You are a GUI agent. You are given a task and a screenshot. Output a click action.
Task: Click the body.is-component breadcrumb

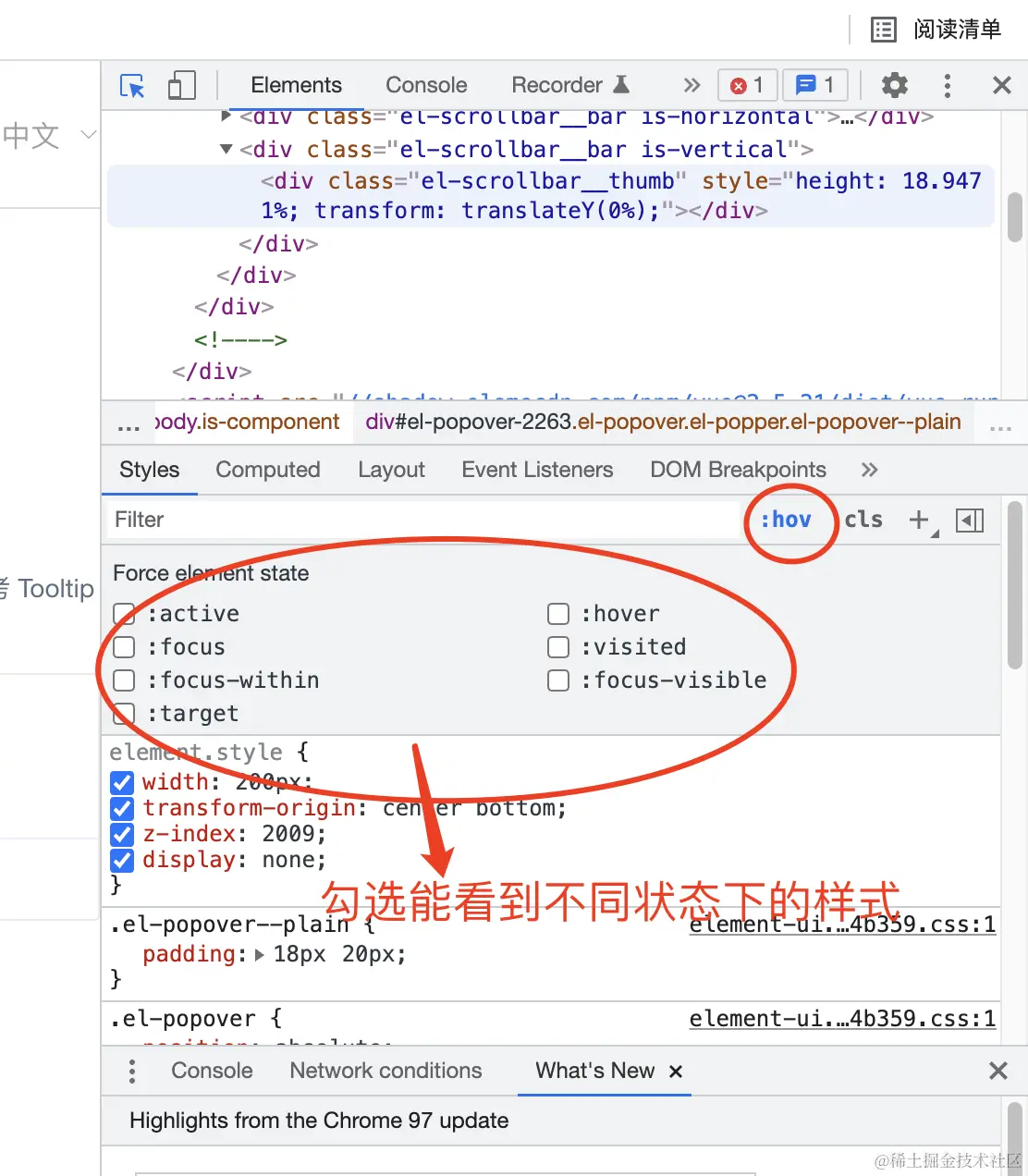pos(247,423)
